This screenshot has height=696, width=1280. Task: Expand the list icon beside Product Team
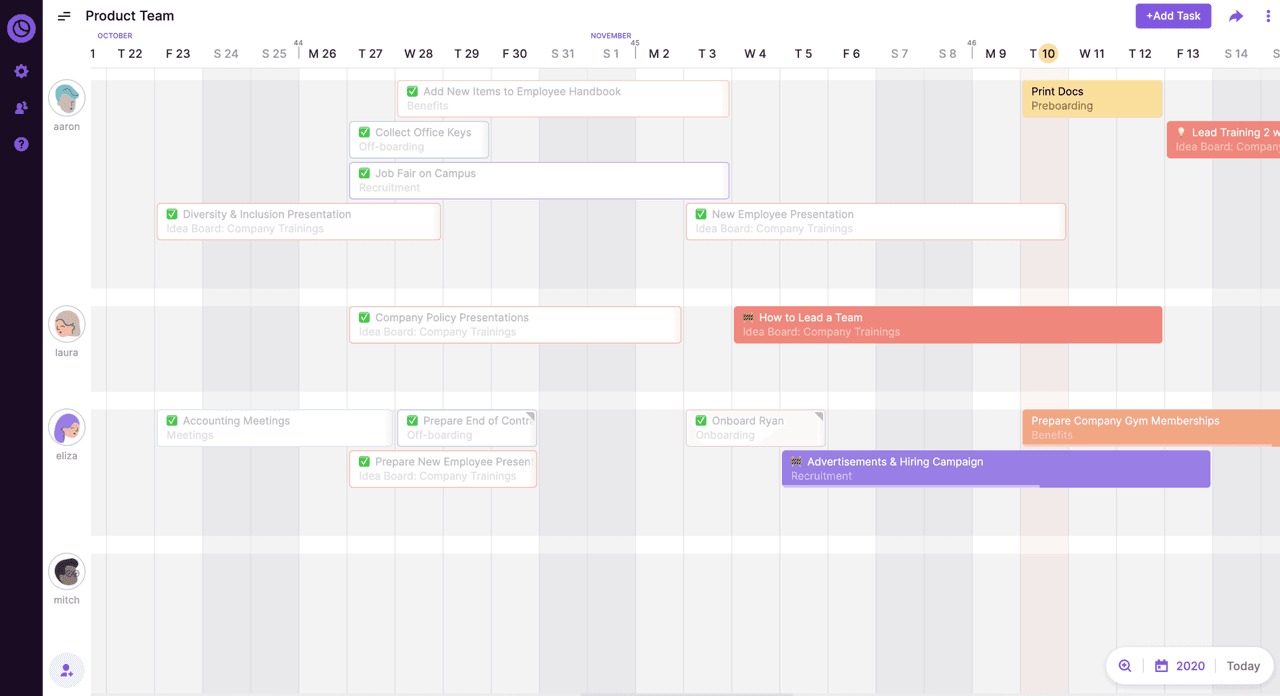[x=64, y=16]
